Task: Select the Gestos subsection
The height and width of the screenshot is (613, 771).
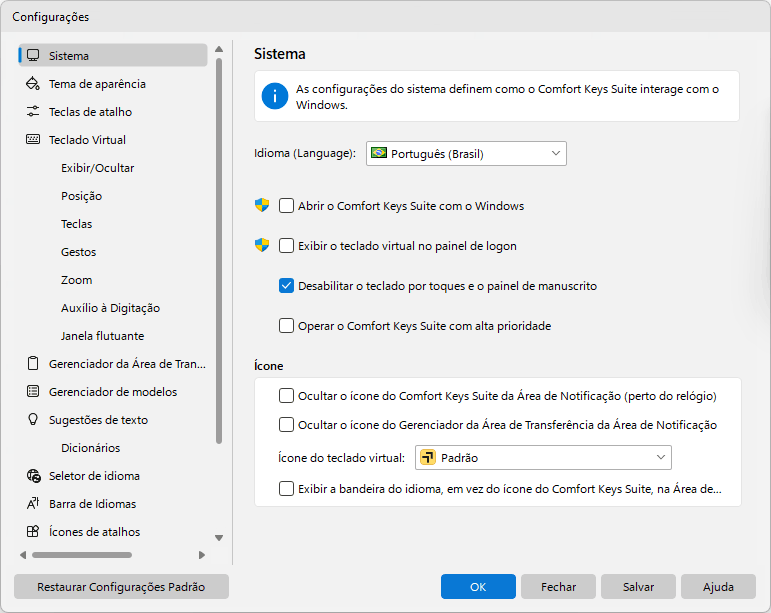Action: tap(78, 252)
